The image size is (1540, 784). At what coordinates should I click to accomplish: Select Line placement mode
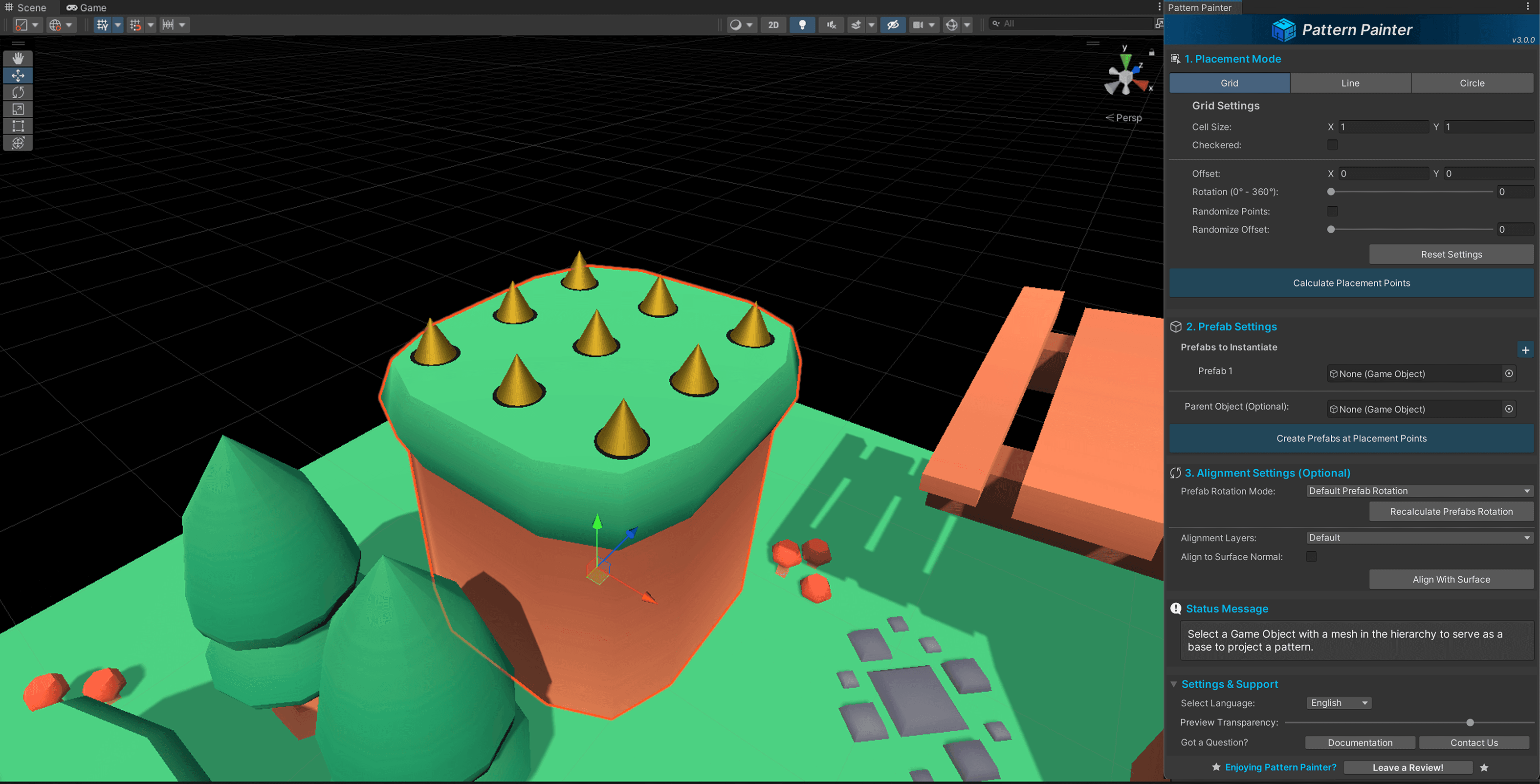click(1350, 83)
